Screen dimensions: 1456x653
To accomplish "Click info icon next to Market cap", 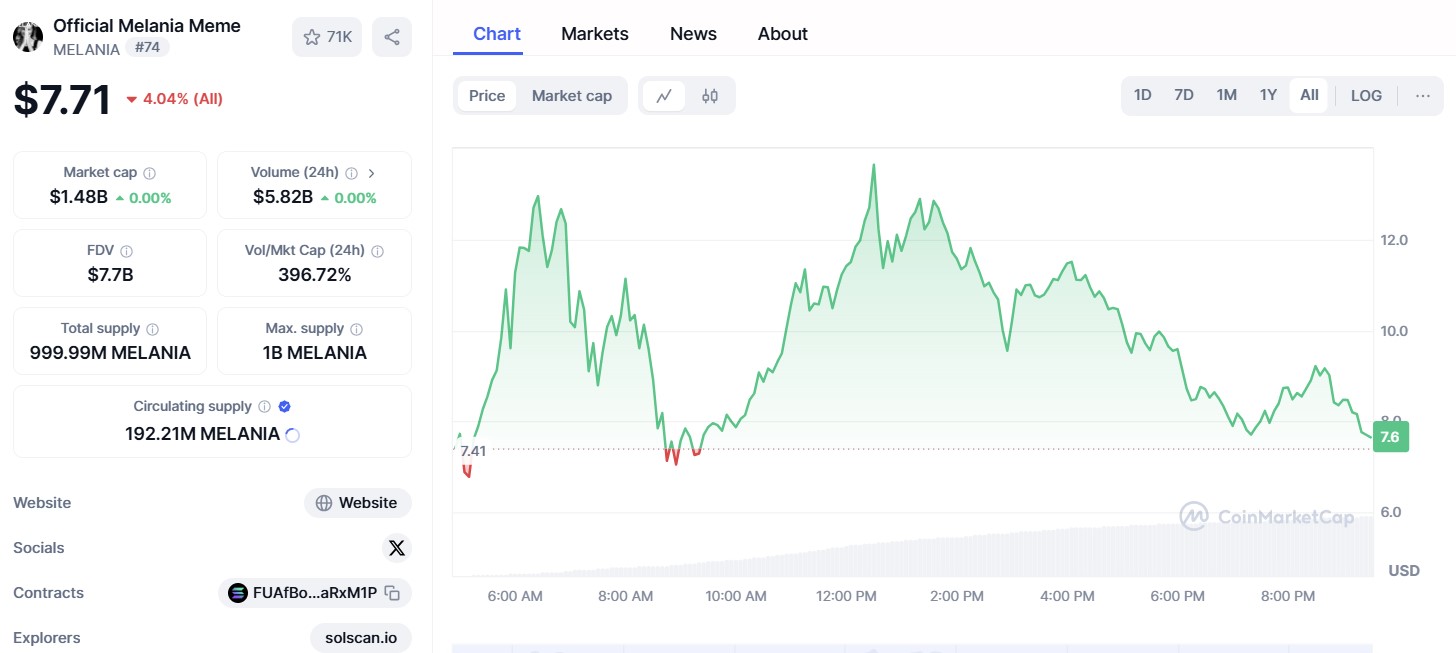I will pos(149,173).
